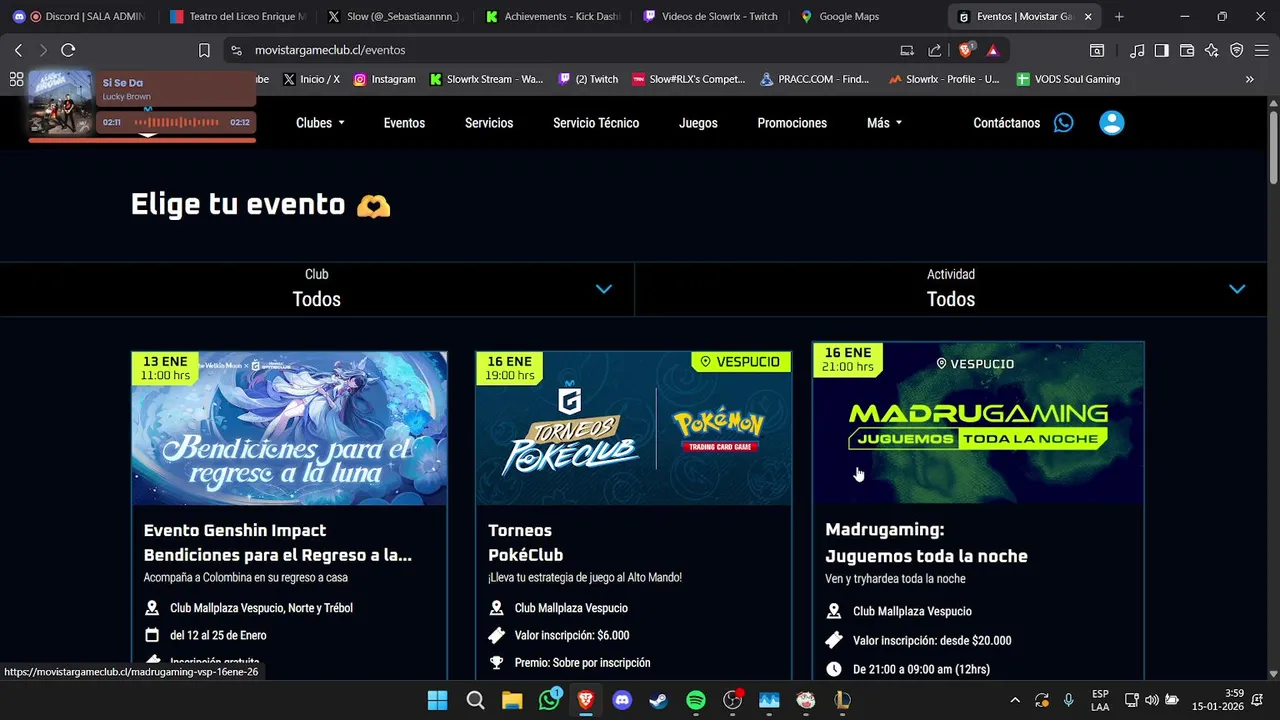Image resolution: width=1280 pixels, height=720 pixels.
Task: Click the install-app icon in address bar
Action: pos(907,50)
